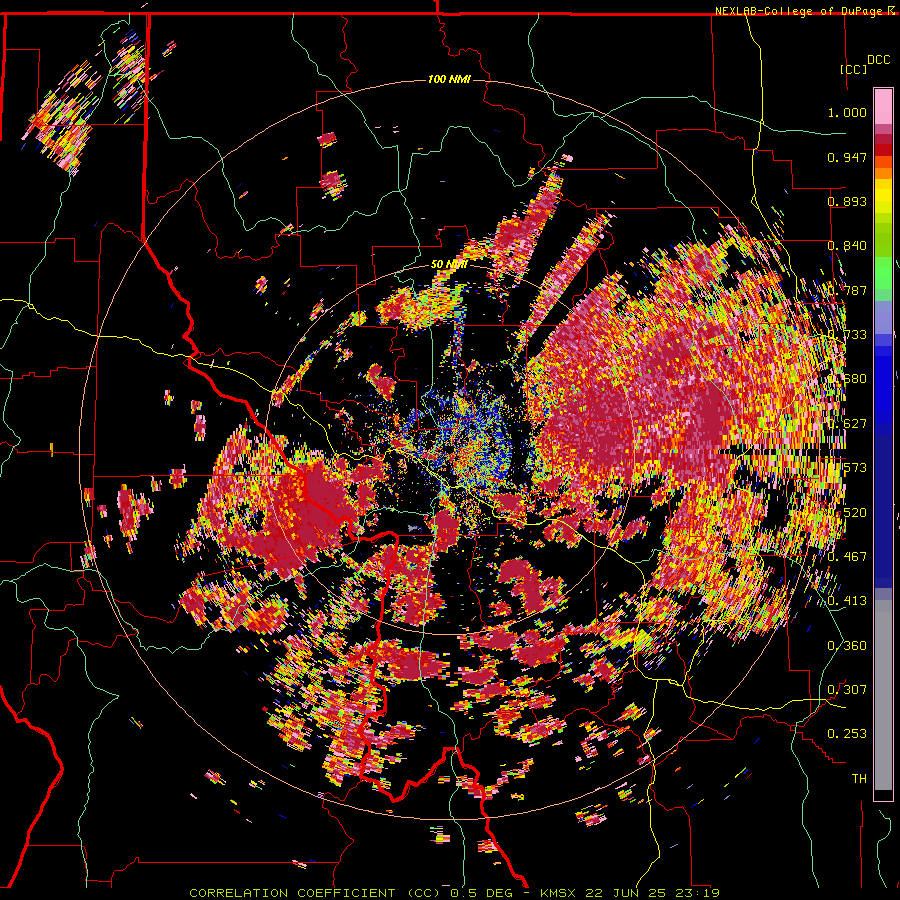Click the 0.627 legend value
This screenshot has height=900, width=900.
[847, 424]
